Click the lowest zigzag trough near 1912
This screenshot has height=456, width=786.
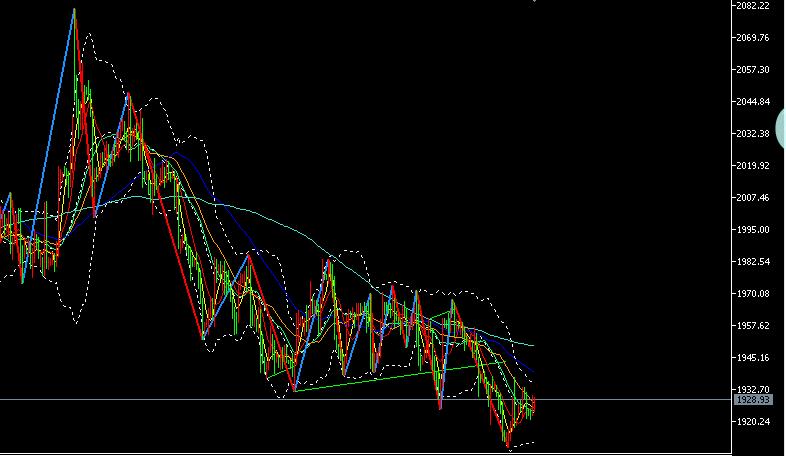(x=508, y=446)
